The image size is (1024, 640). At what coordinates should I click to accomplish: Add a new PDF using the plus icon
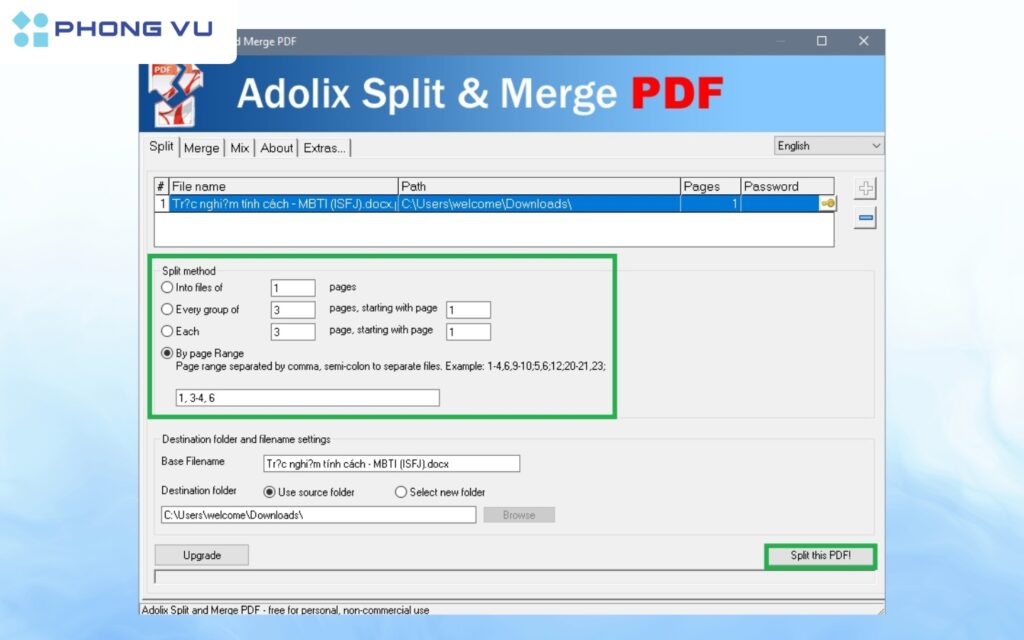pyautogui.click(x=864, y=189)
